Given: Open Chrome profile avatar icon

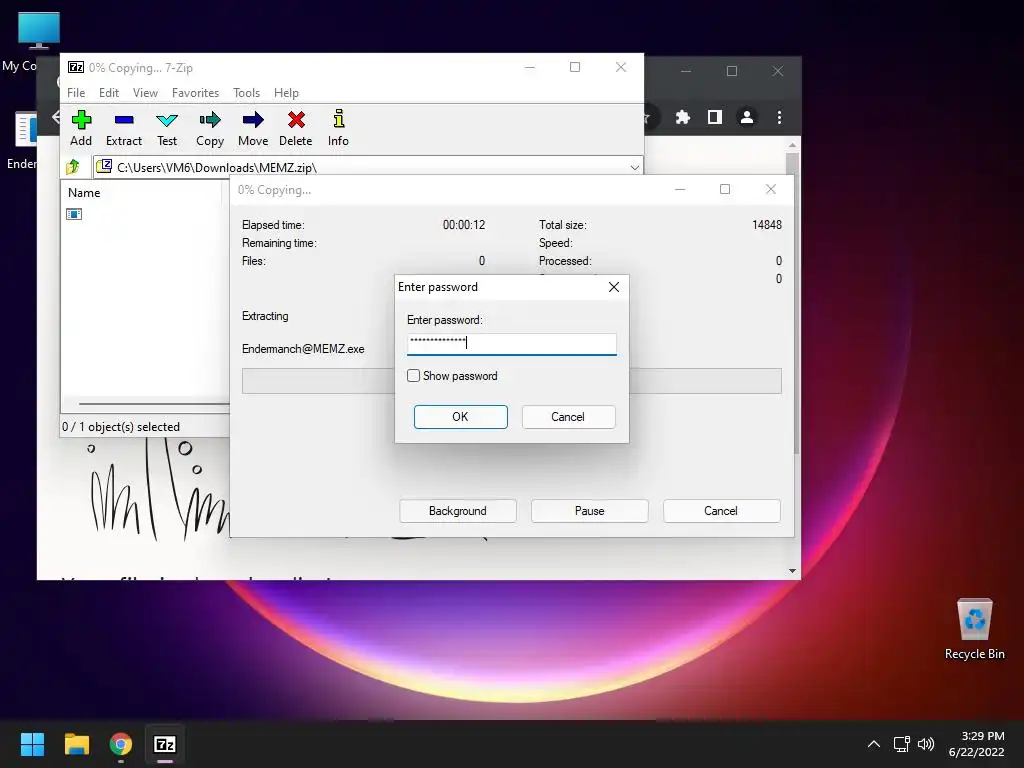Looking at the screenshot, I should 746,117.
